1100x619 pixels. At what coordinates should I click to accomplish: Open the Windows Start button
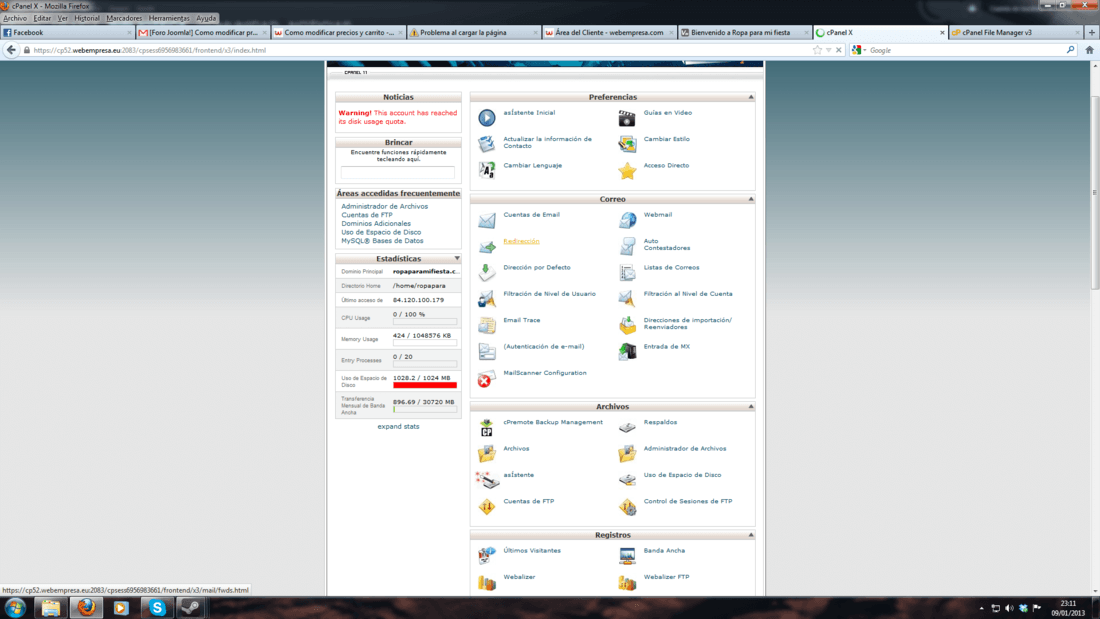pos(15,608)
